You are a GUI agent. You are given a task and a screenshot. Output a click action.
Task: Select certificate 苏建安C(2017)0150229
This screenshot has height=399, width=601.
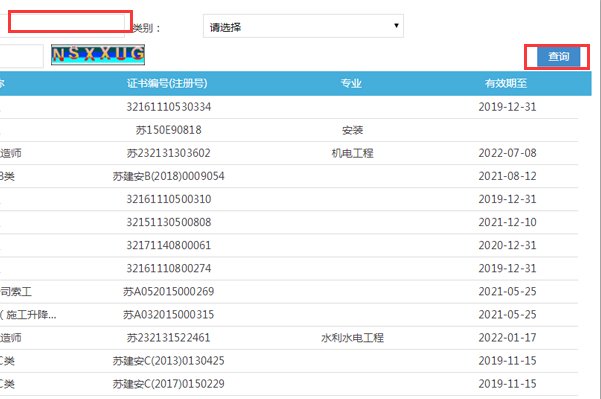[168, 384]
